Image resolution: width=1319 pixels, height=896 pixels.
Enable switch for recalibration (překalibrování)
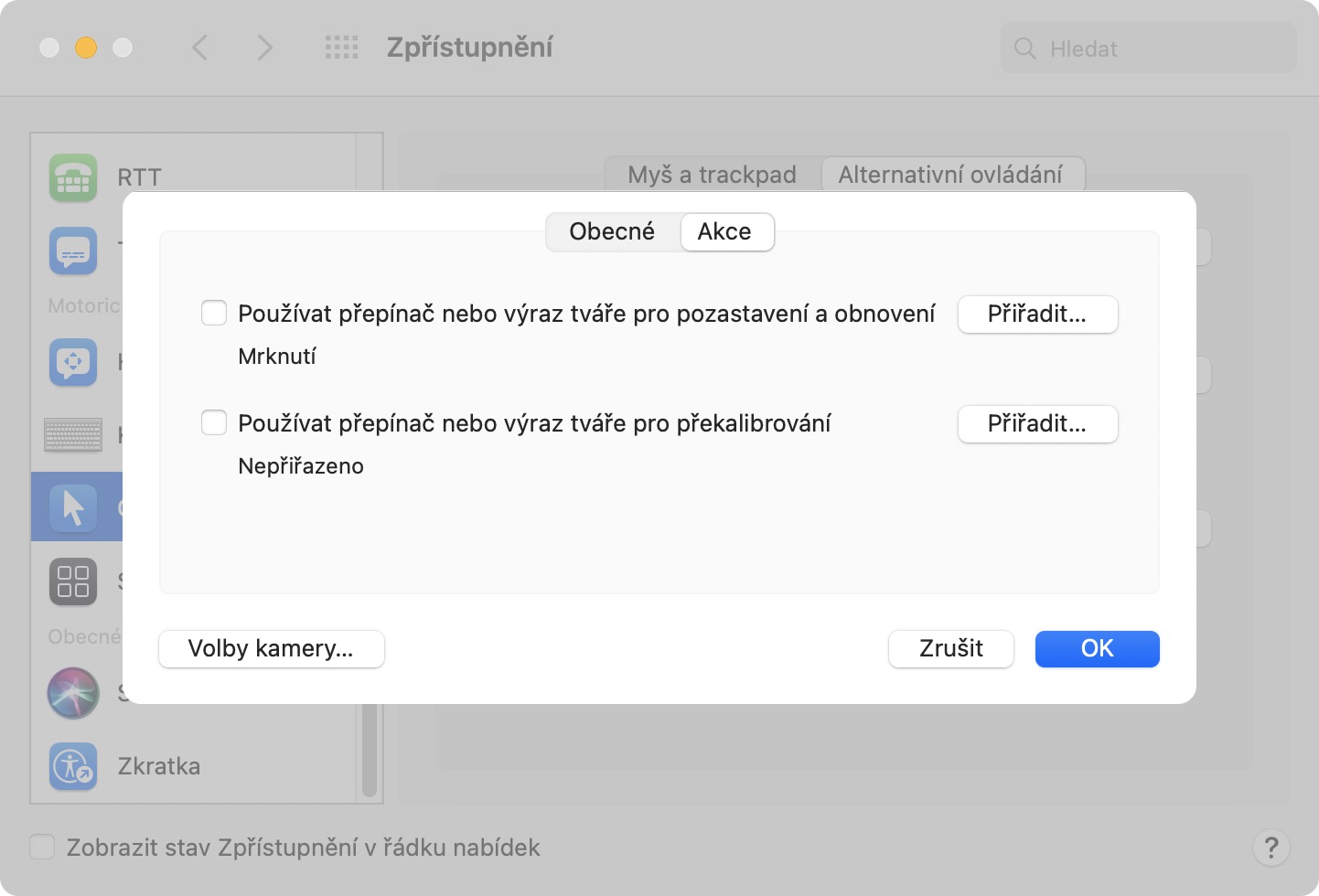[x=214, y=423]
